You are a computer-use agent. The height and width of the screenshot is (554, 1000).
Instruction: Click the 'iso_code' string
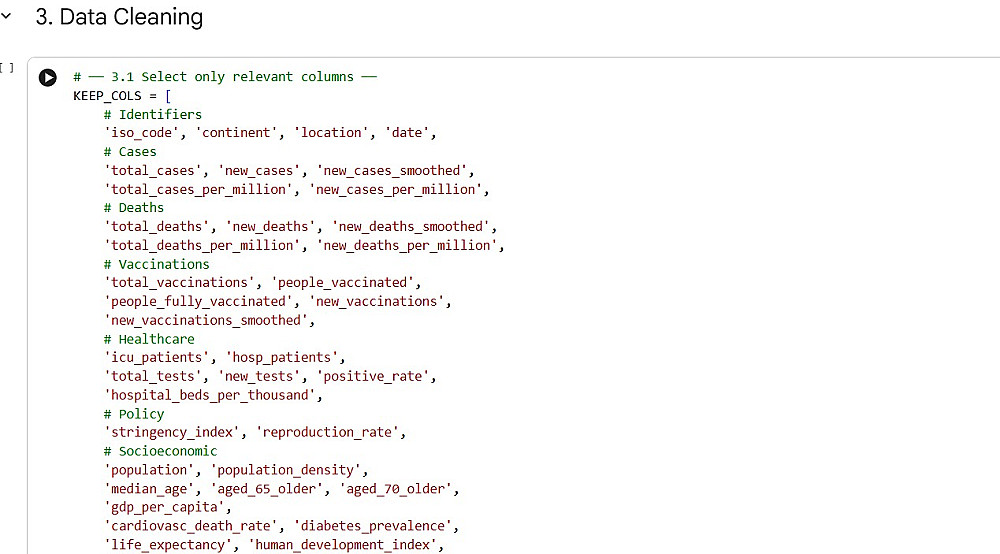(142, 133)
